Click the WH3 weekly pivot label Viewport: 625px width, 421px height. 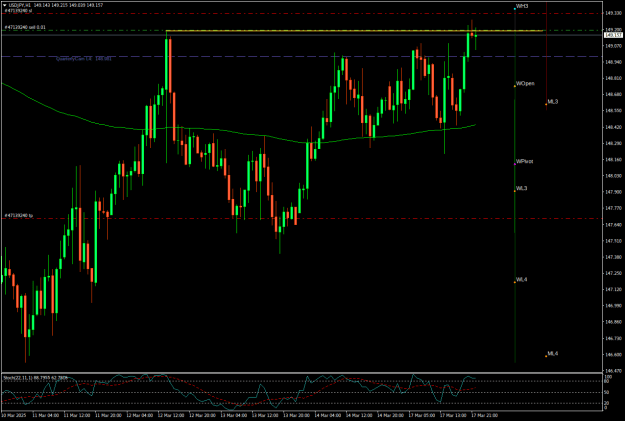[522, 6]
